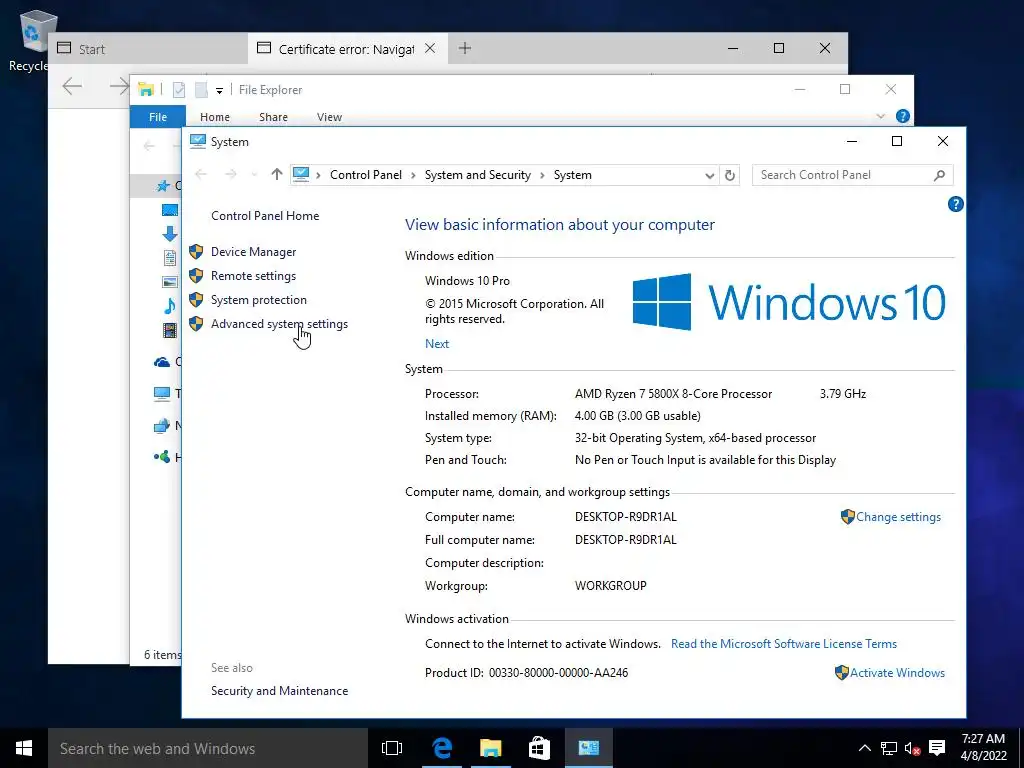Click the Quick access star in File Explorer

click(x=163, y=186)
